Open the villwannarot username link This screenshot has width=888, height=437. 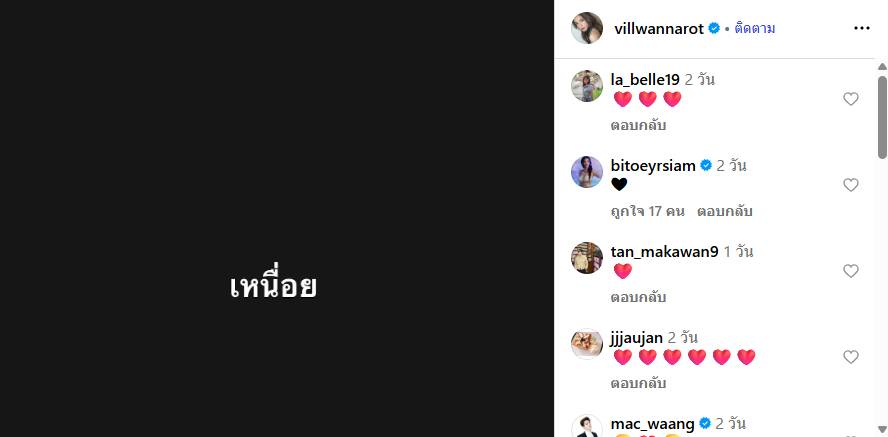(x=659, y=28)
